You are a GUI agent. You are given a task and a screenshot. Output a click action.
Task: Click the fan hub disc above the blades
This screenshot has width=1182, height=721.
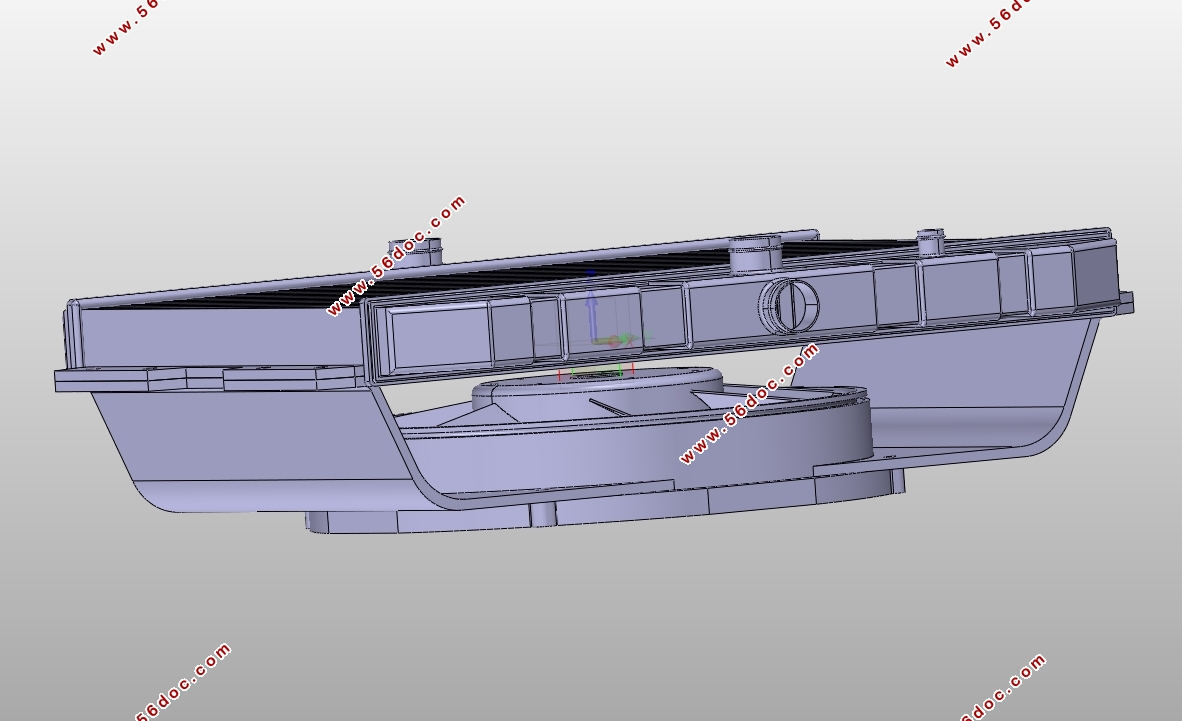(x=596, y=386)
